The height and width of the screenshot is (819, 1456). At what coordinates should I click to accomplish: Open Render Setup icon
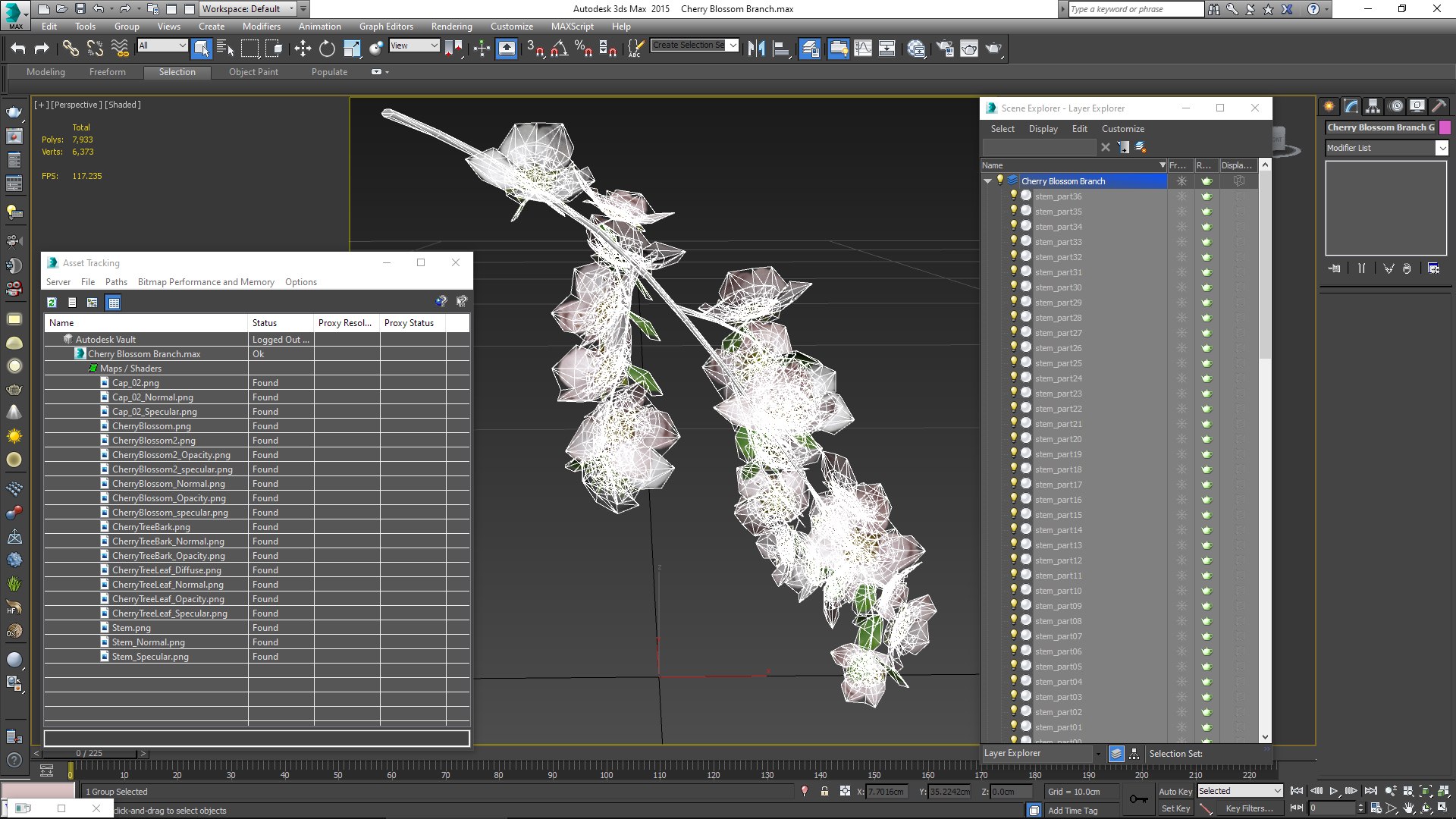tap(945, 49)
